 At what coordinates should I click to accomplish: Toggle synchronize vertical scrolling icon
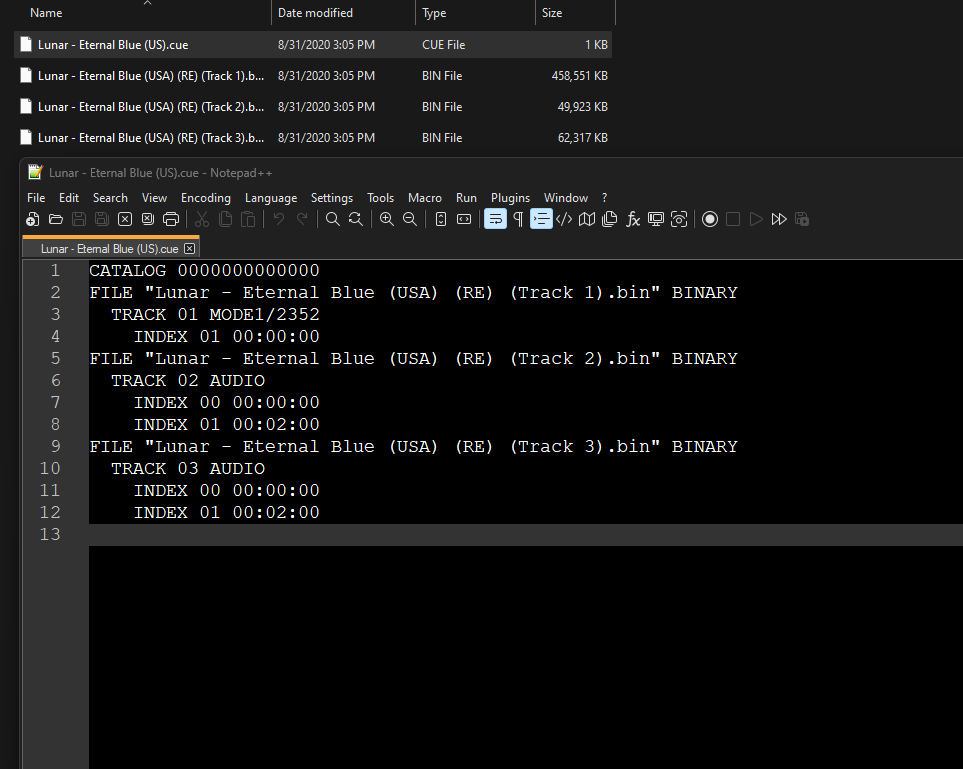point(440,219)
